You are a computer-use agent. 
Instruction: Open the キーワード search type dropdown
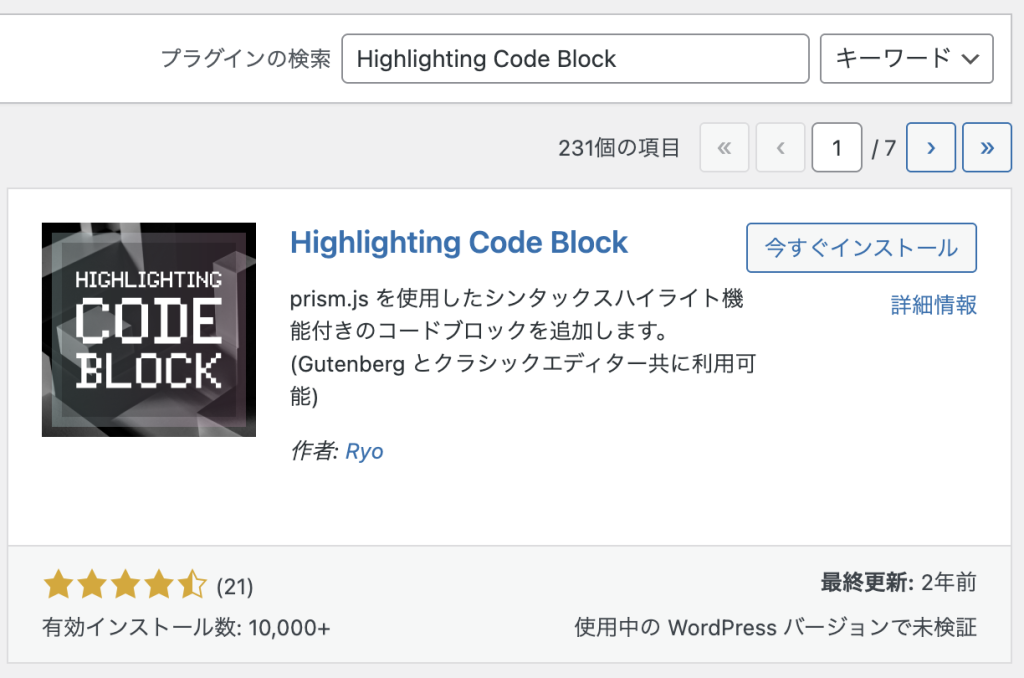(906, 59)
